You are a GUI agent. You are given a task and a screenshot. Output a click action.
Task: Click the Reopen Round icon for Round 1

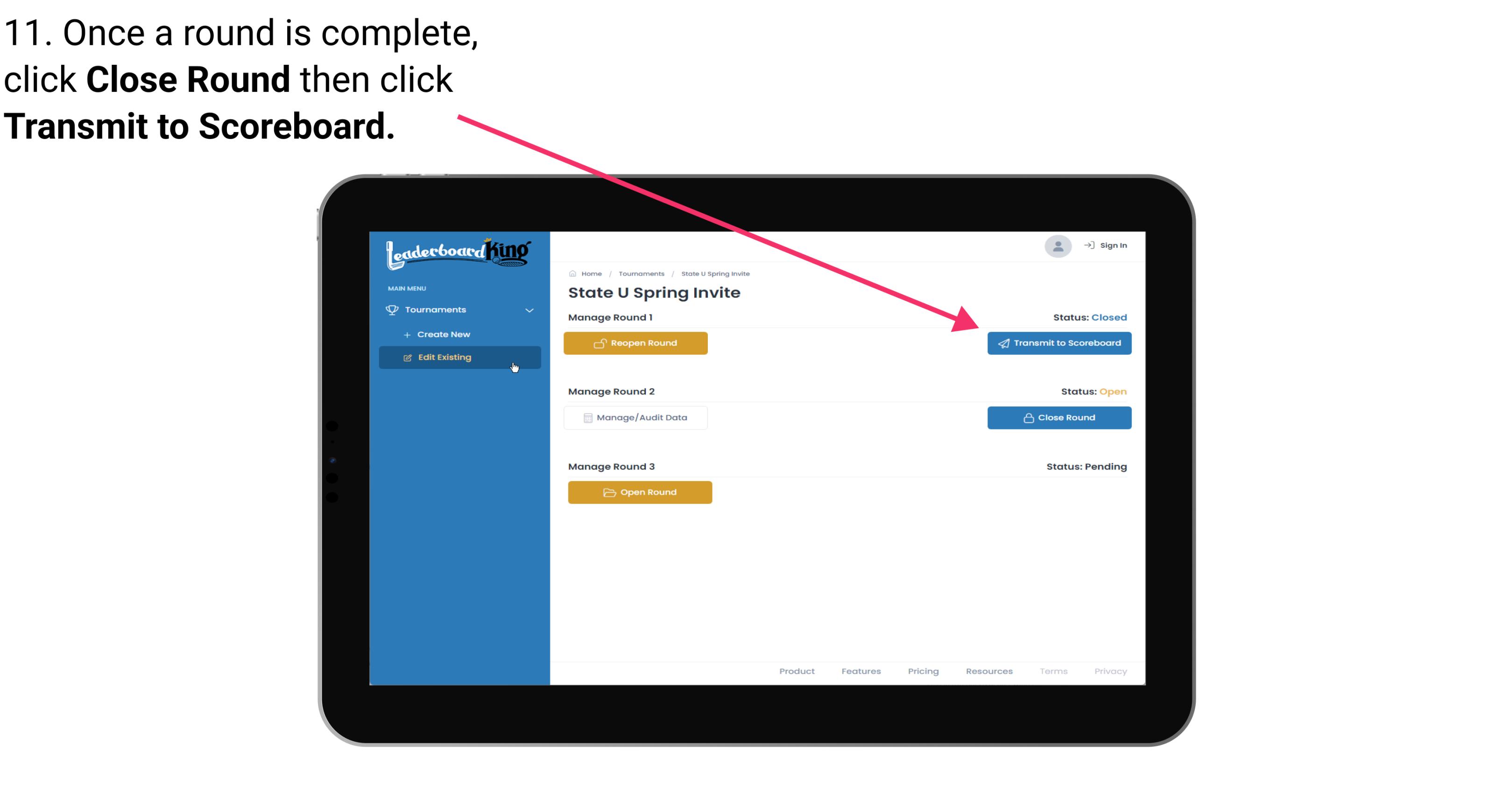(x=600, y=343)
